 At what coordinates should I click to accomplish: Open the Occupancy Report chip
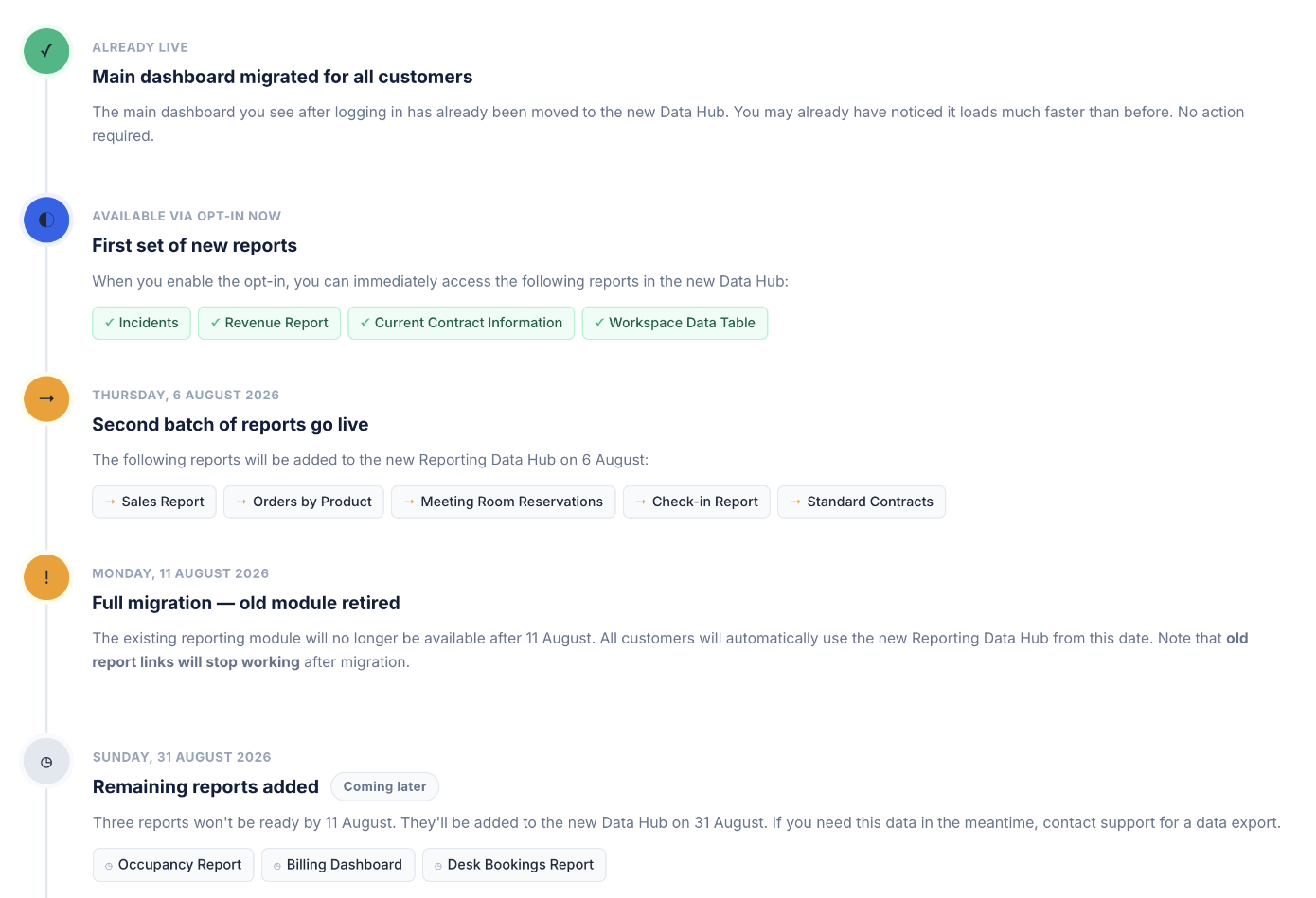(173, 865)
